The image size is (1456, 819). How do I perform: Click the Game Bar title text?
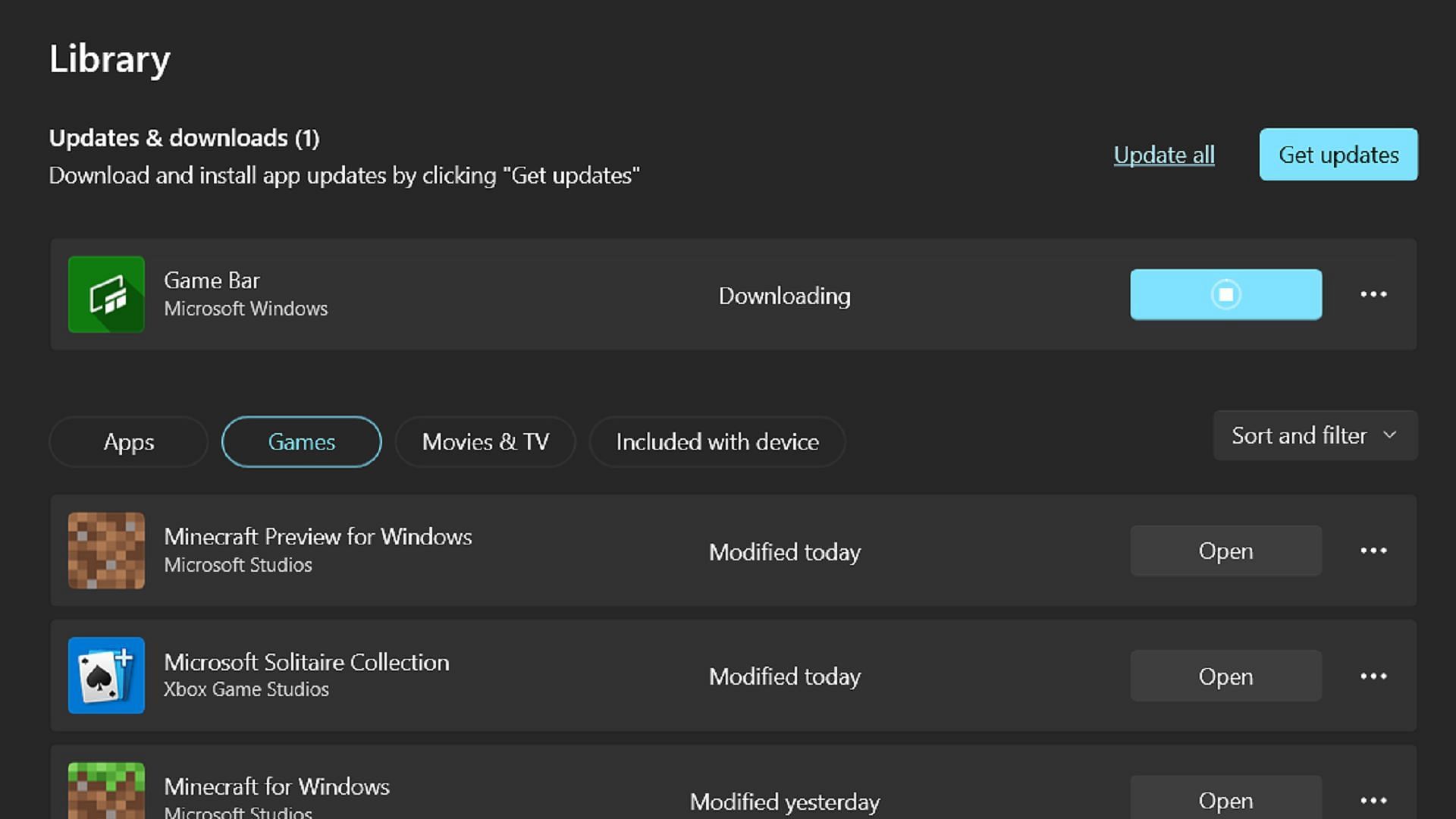pyautogui.click(x=212, y=281)
